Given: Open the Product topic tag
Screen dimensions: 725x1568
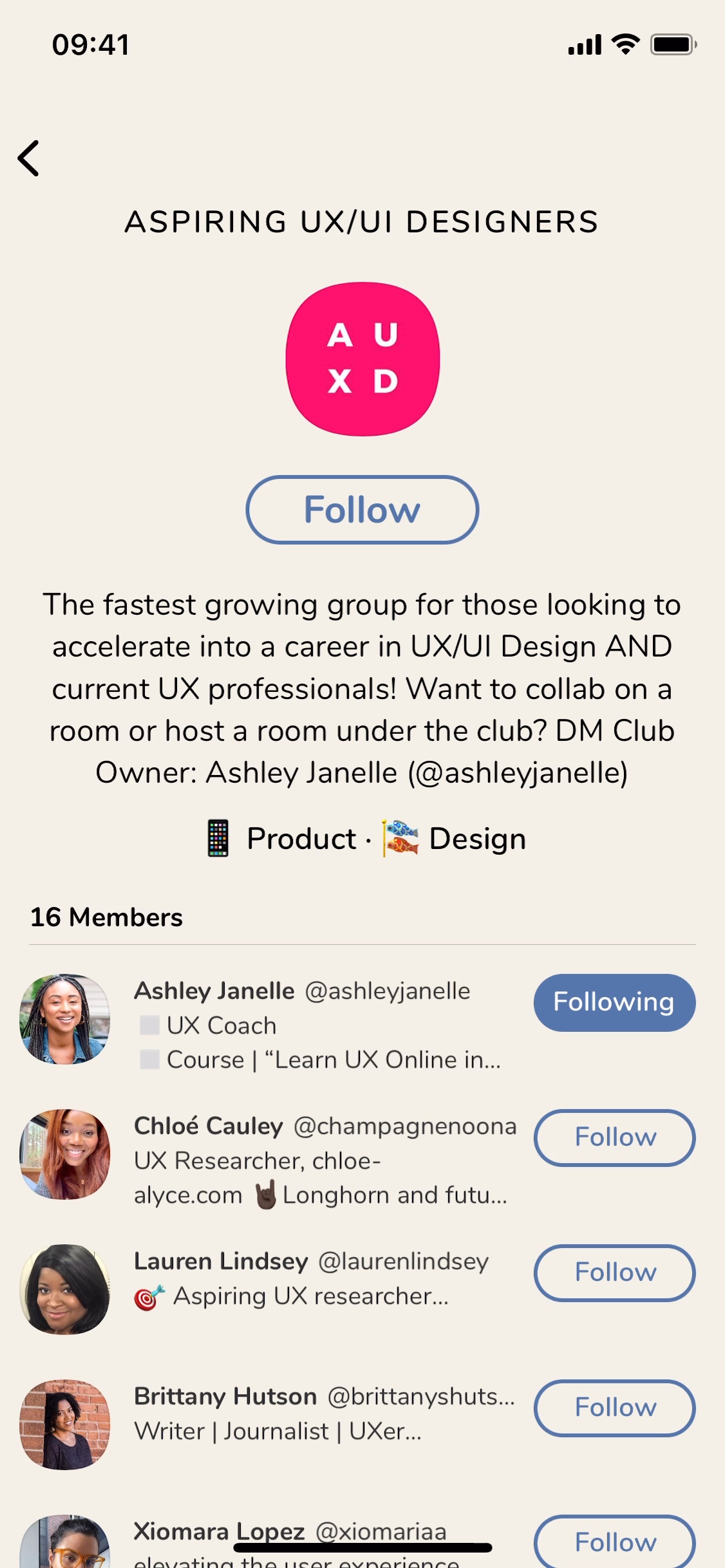Looking at the screenshot, I should pyautogui.click(x=301, y=839).
